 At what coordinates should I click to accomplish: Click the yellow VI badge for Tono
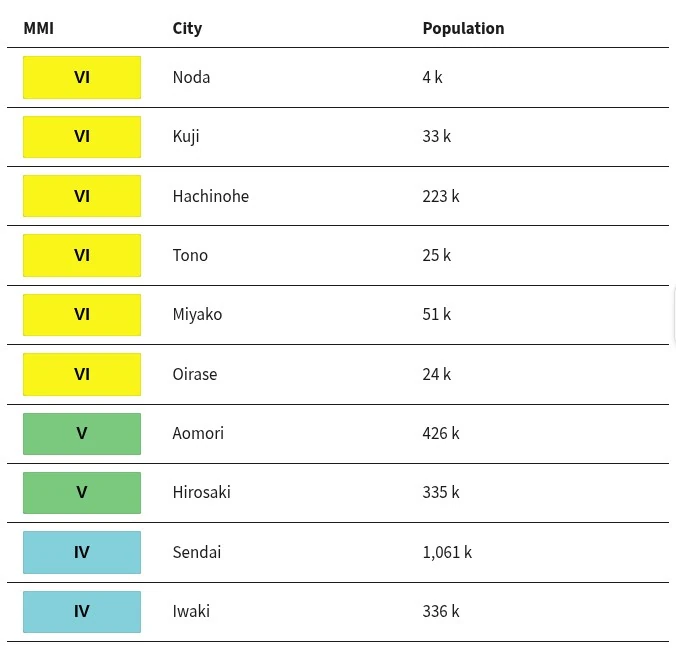[x=82, y=255]
